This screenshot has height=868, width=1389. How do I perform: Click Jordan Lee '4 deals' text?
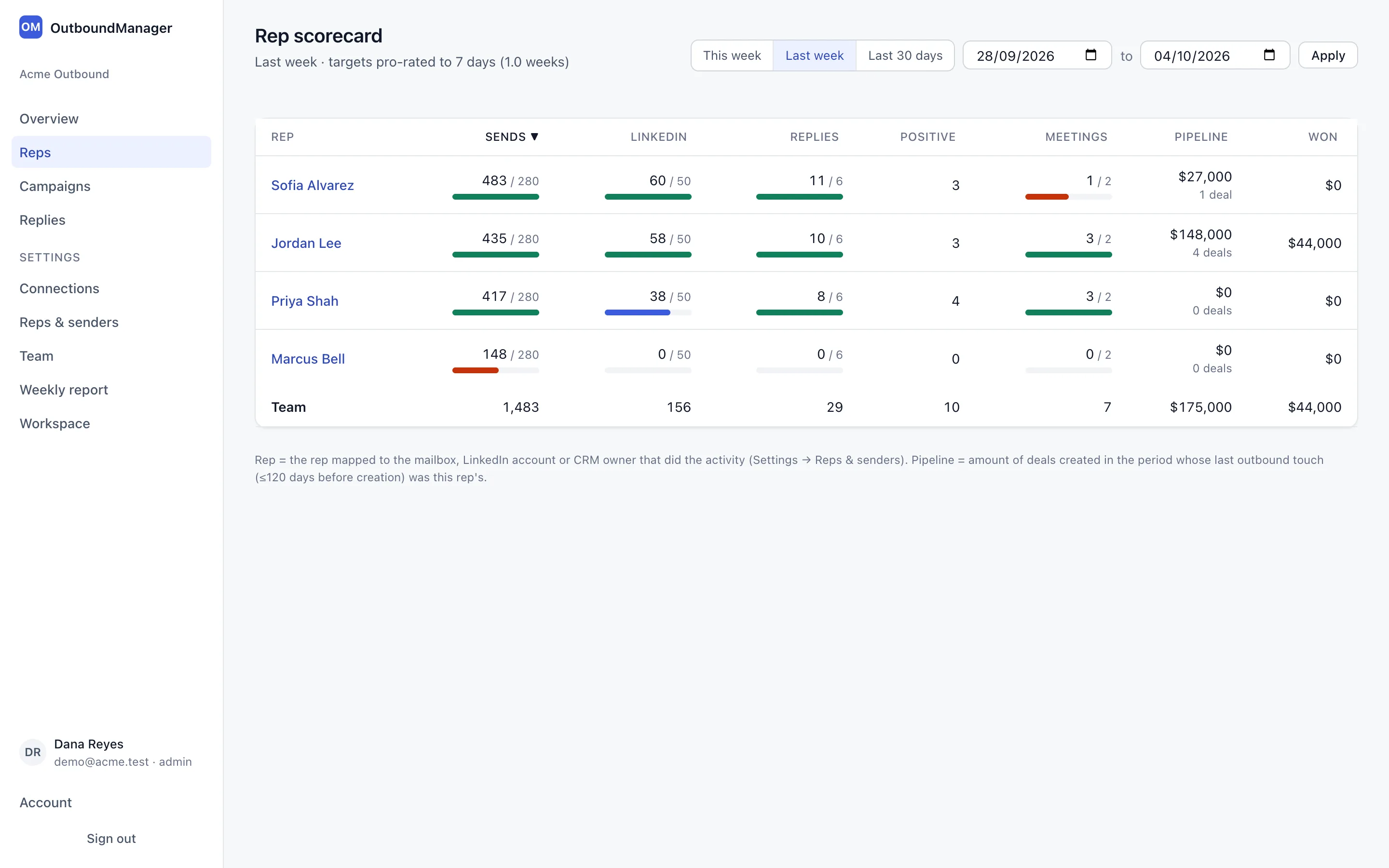click(x=1212, y=253)
